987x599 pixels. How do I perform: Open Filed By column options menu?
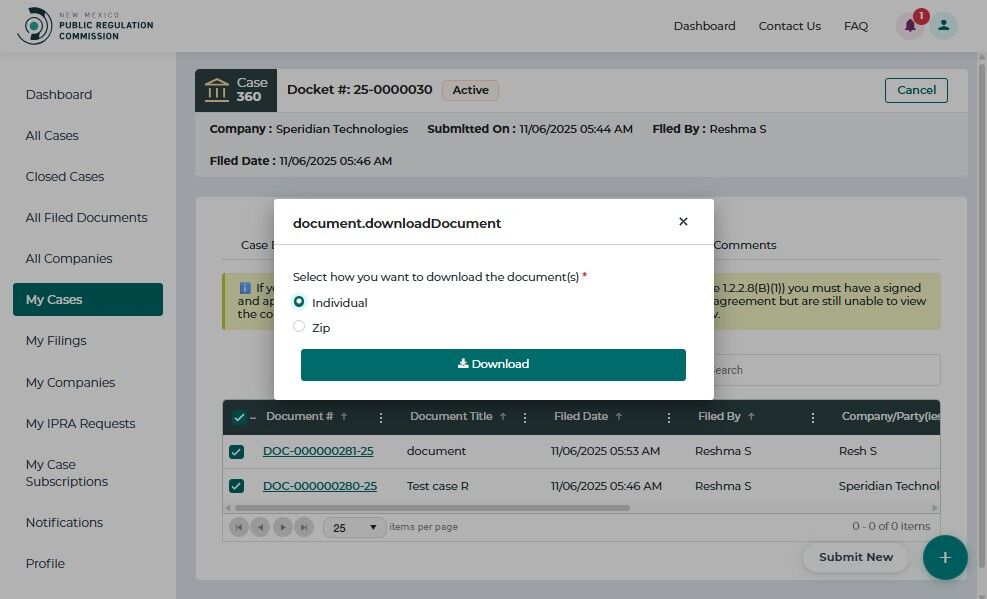pyautogui.click(x=813, y=418)
